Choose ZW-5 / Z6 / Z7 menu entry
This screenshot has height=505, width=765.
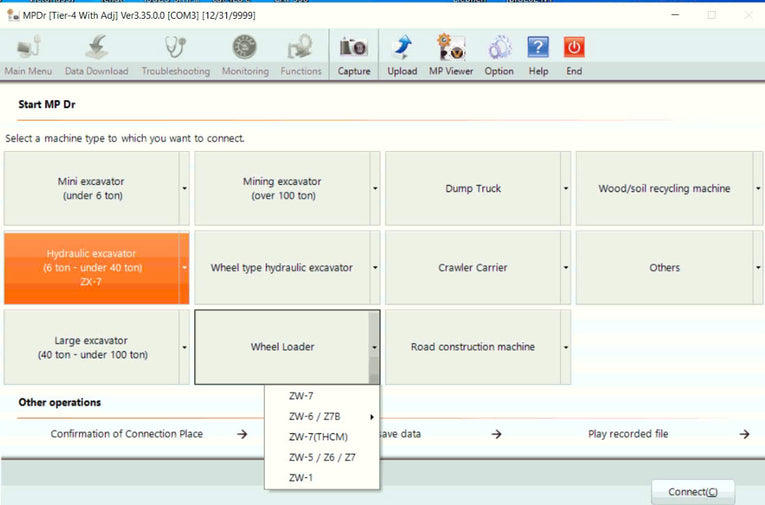click(x=322, y=457)
